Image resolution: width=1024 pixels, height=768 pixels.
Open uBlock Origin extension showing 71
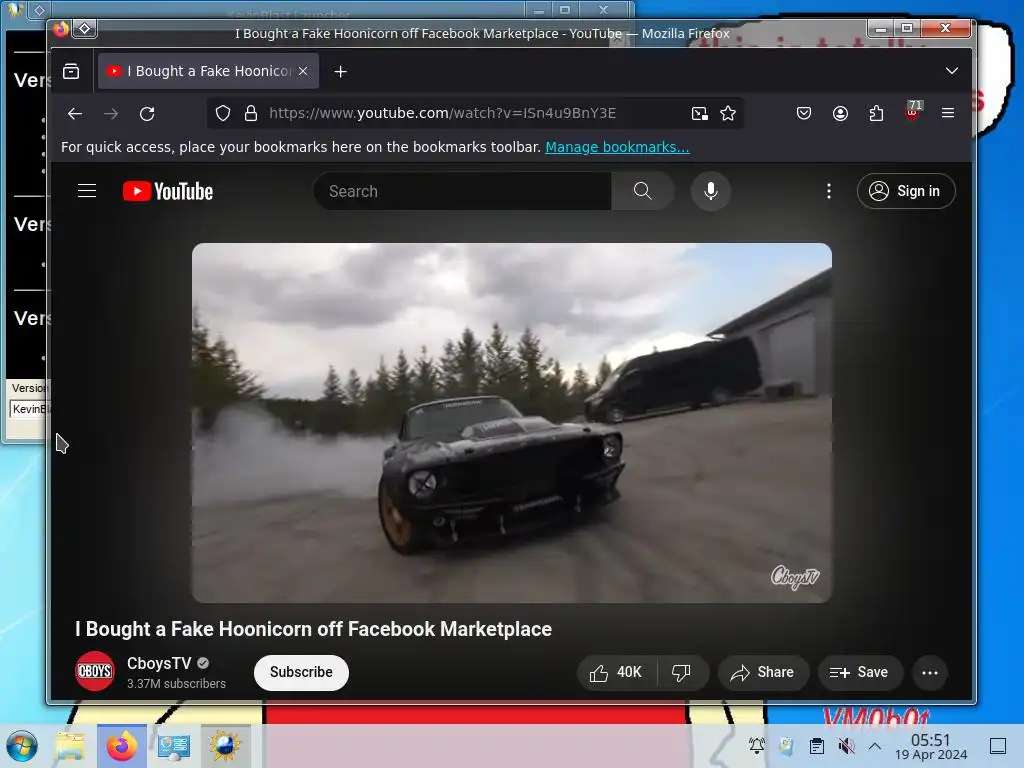tap(912, 112)
